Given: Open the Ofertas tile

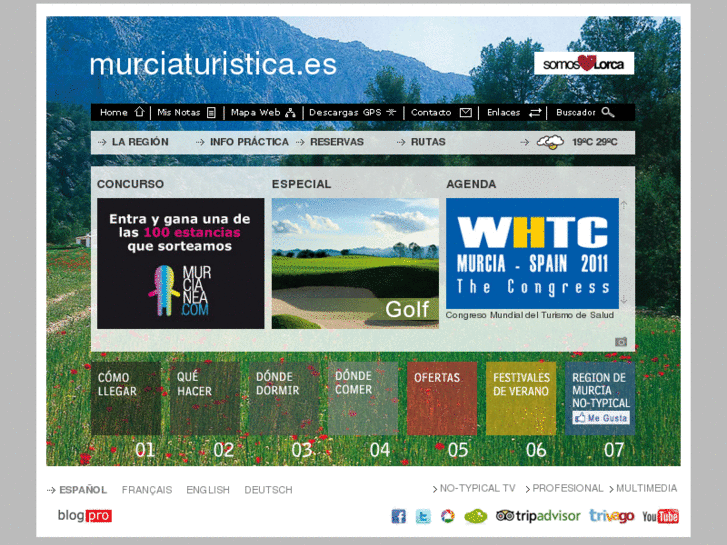Looking at the screenshot, I should point(442,398).
